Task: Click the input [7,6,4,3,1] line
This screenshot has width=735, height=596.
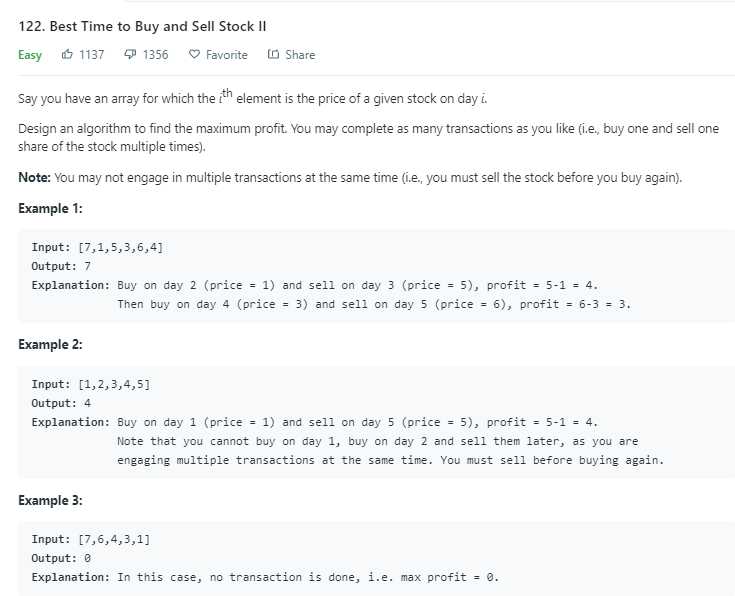Action: 90,539
